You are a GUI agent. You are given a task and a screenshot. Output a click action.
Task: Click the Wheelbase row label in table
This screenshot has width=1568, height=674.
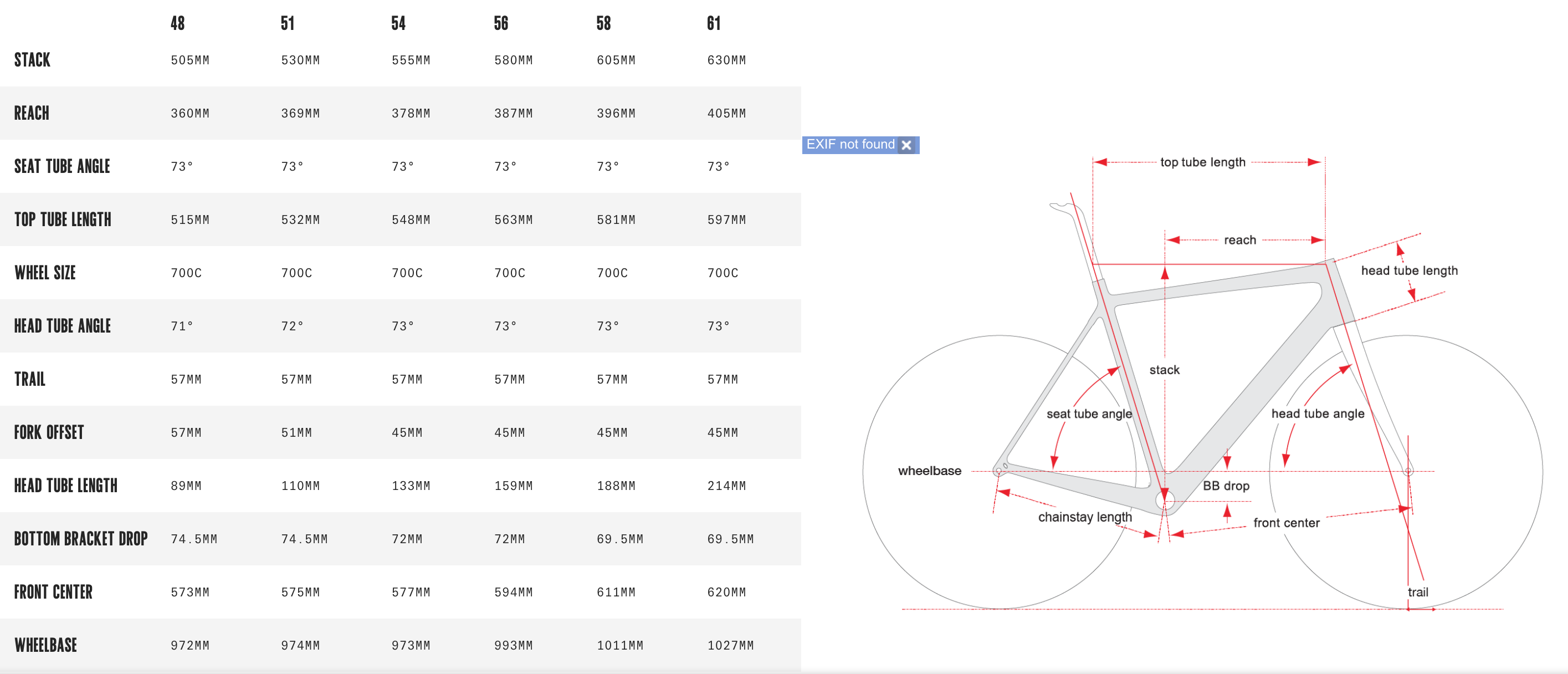coord(45,645)
